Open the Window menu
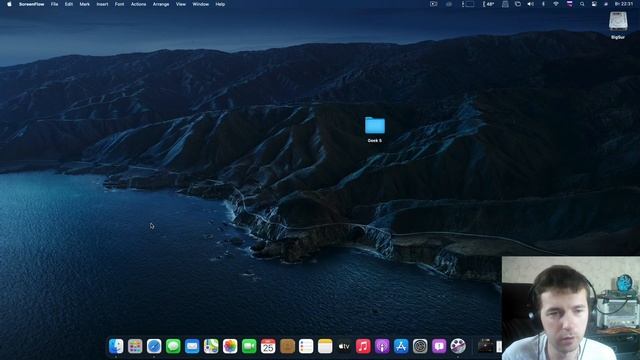 tap(200, 4)
